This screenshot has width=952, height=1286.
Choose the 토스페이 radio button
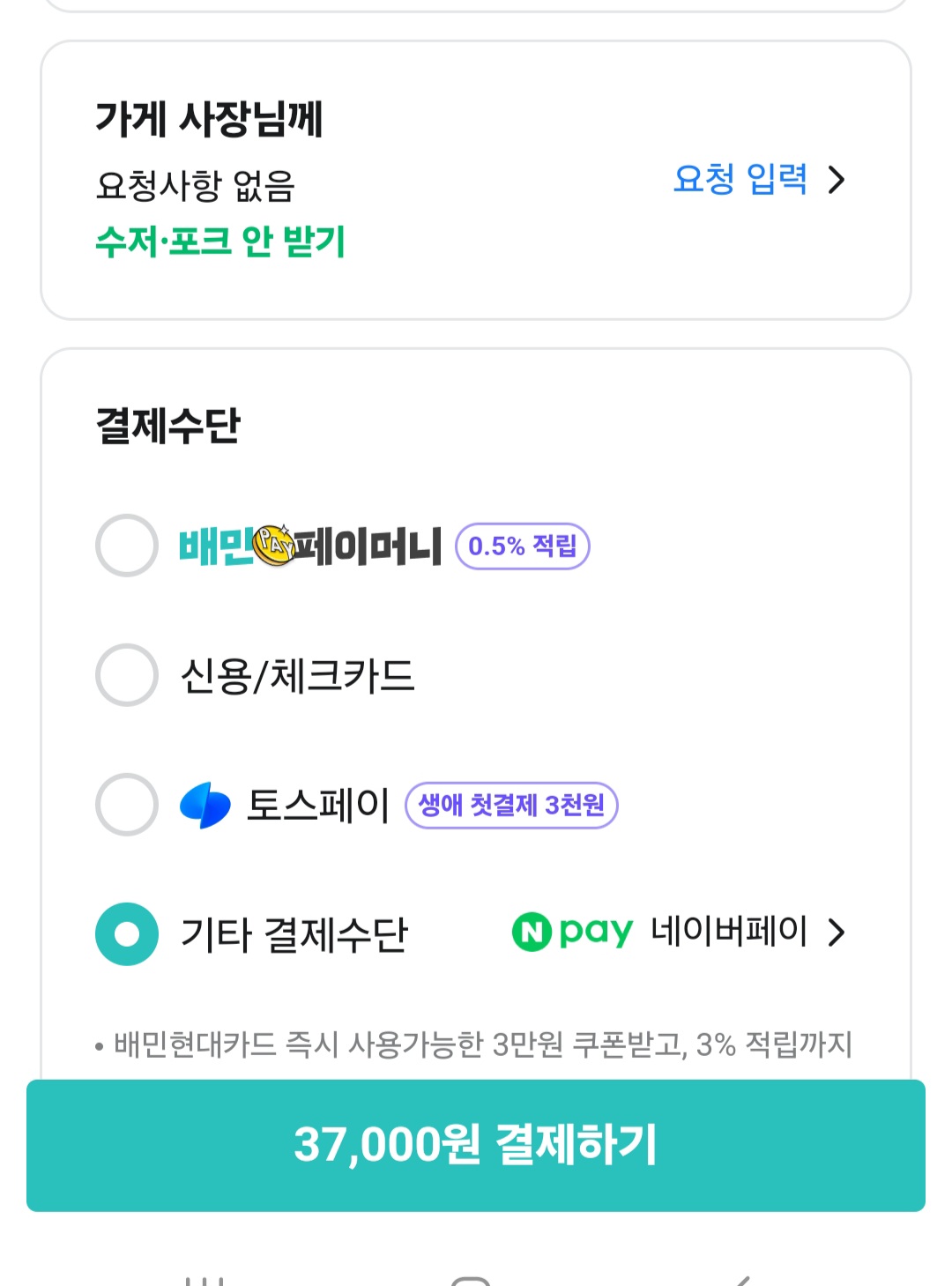(x=127, y=805)
